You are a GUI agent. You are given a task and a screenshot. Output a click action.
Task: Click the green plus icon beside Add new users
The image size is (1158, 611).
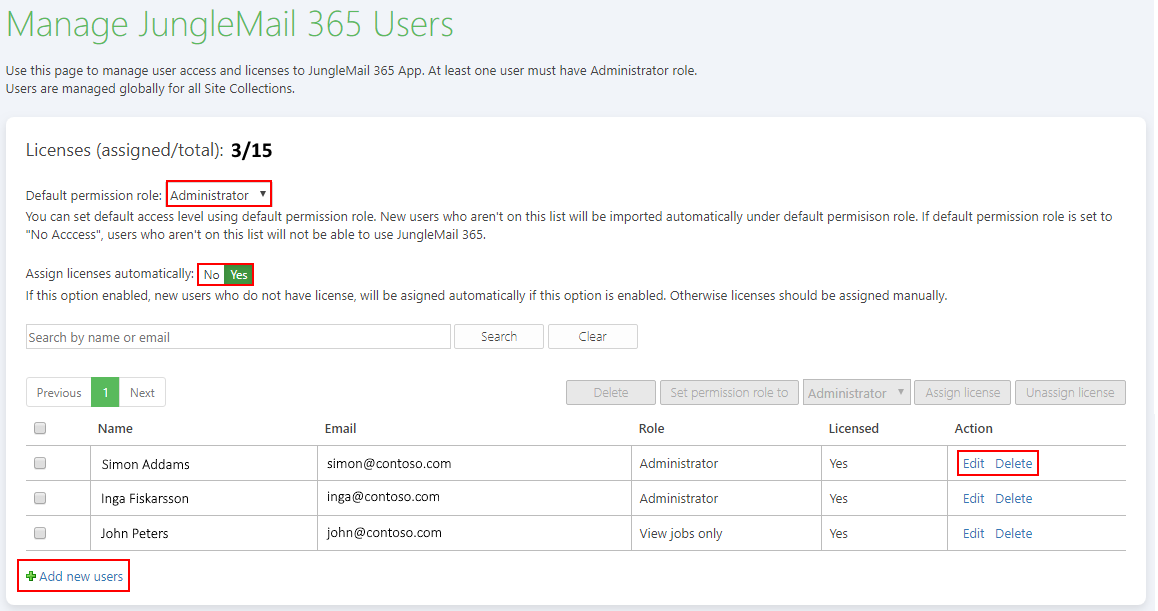[31, 575]
